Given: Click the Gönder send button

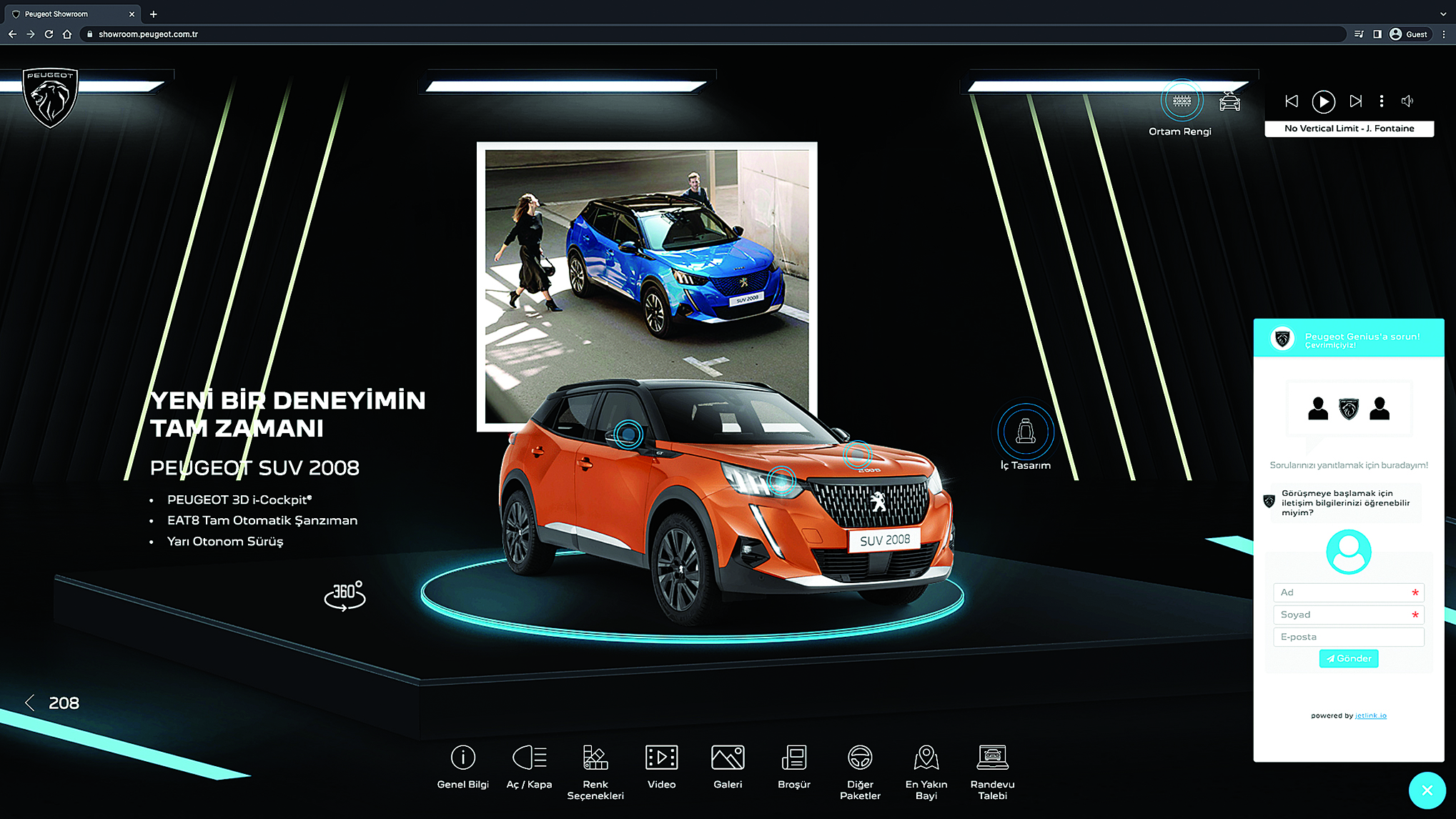Looking at the screenshot, I should [x=1348, y=658].
